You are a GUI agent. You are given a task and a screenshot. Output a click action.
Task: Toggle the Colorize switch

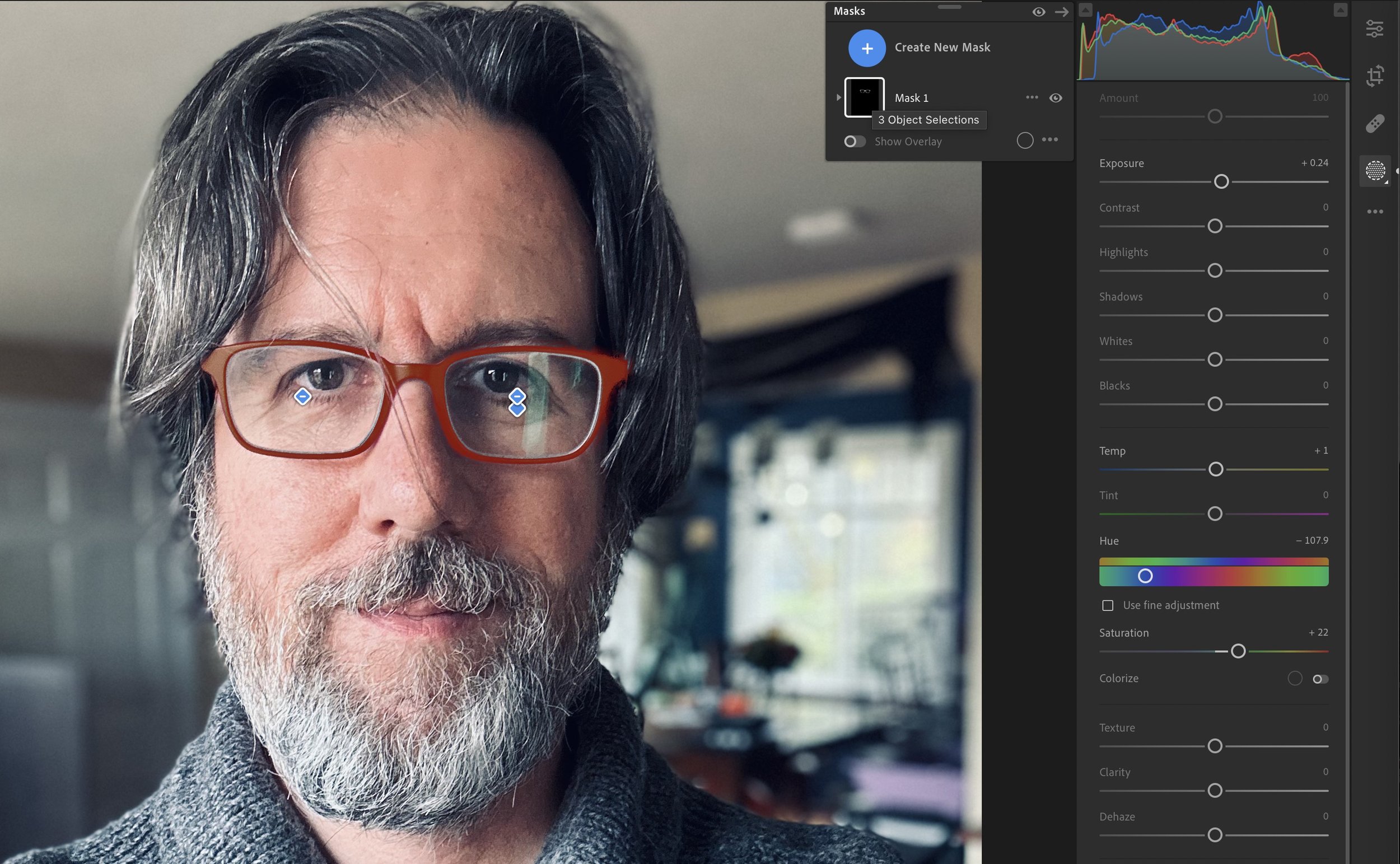[1320, 679]
